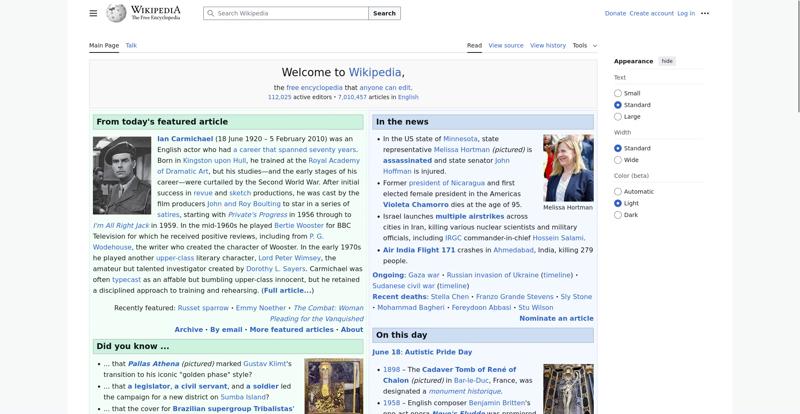Click the Sumba Island link
The width and height of the screenshot is (800, 414).
pyautogui.click(x=243, y=397)
